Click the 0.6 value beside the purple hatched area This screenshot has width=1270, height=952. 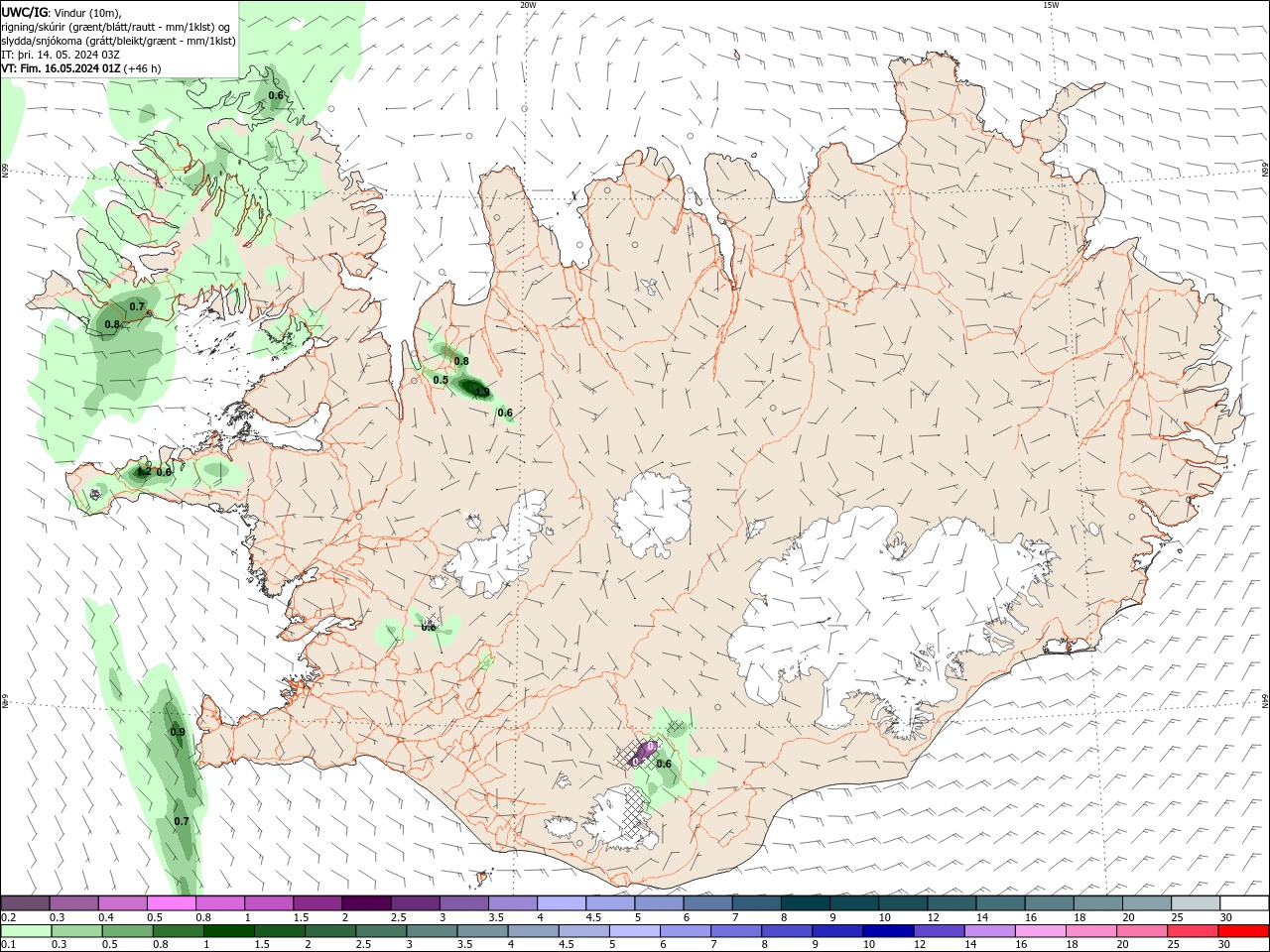click(664, 764)
